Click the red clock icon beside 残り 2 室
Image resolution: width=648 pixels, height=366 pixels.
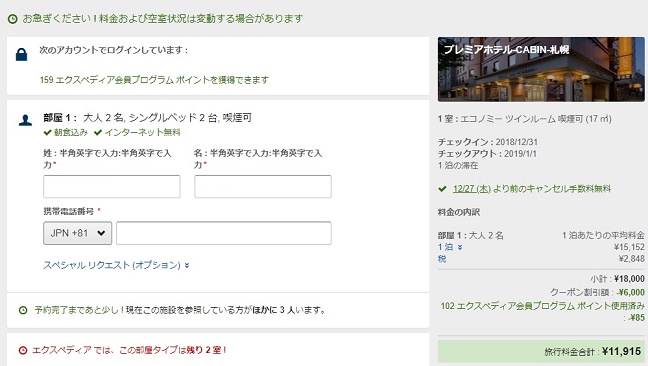[x=23, y=350]
